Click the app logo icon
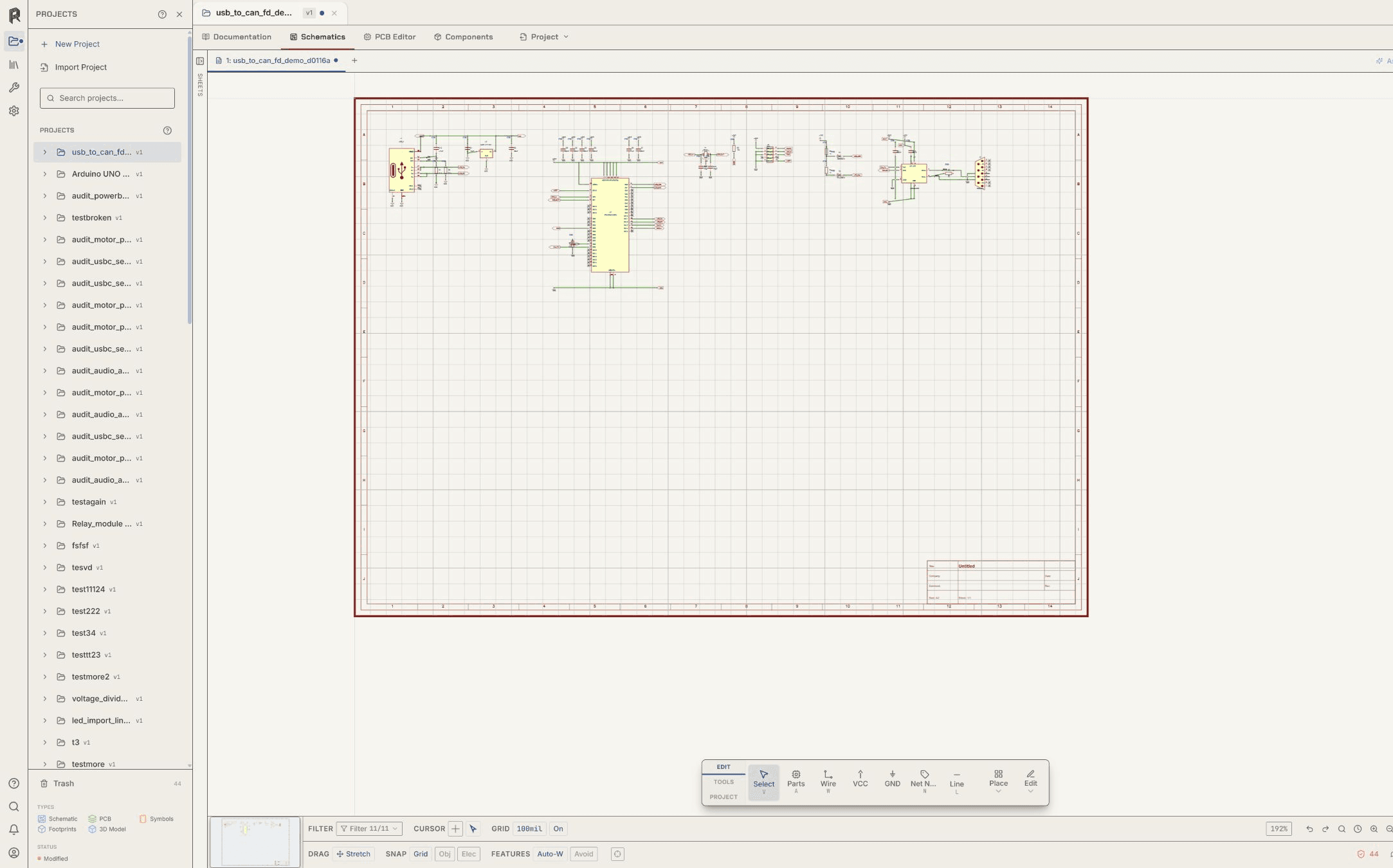Image resolution: width=1393 pixels, height=868 pixels. (14, 15)
